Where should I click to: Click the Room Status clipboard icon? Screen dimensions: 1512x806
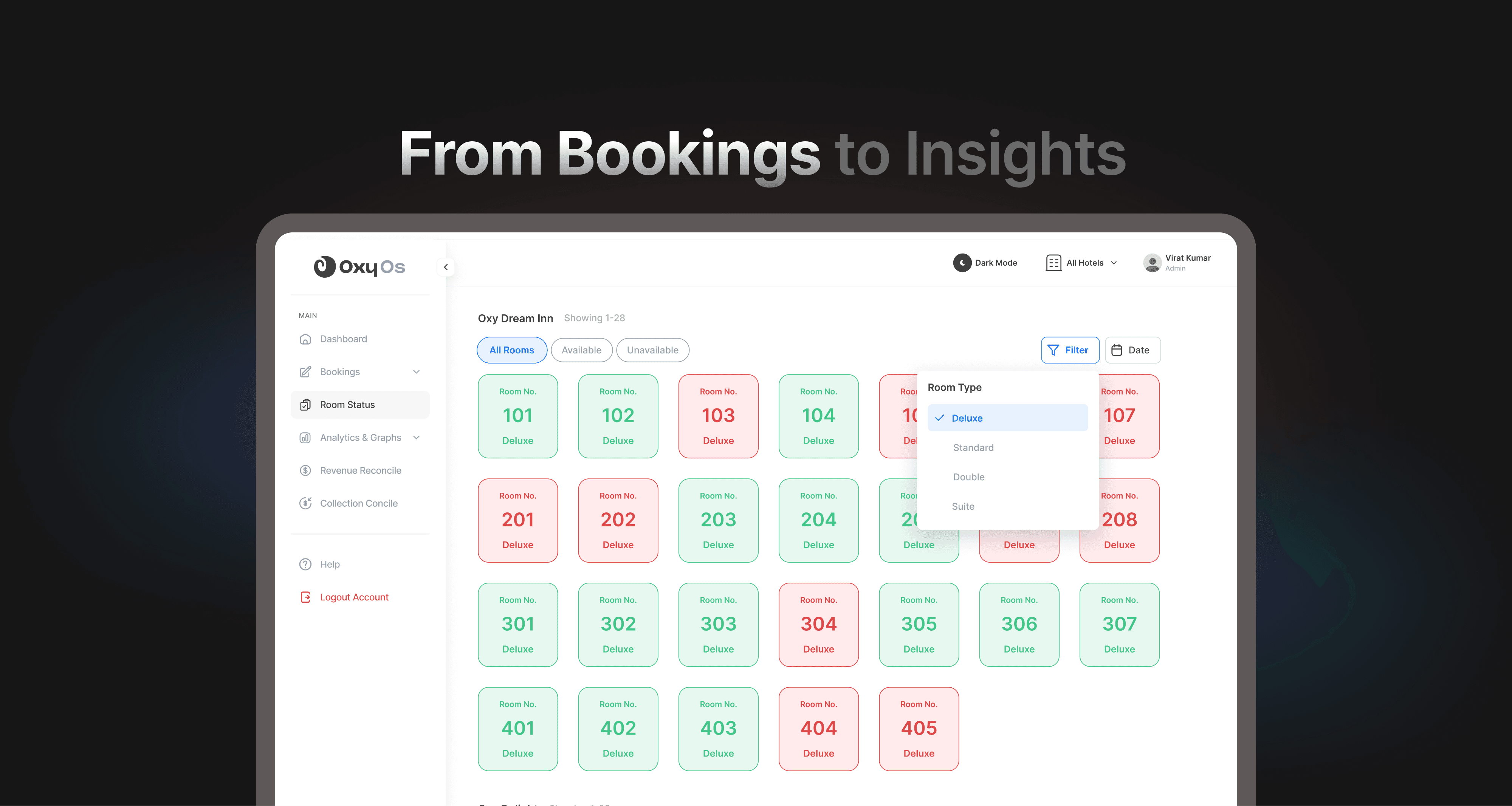[x=305, y=405]
